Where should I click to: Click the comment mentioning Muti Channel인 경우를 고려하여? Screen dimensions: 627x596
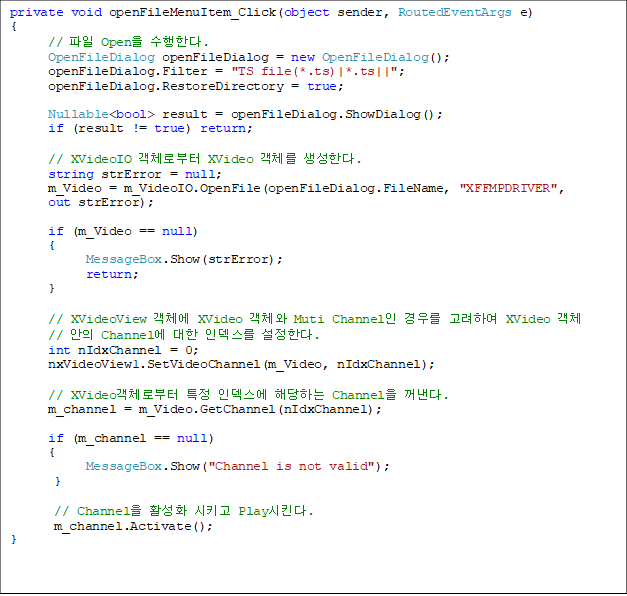[x=314, y=319]
